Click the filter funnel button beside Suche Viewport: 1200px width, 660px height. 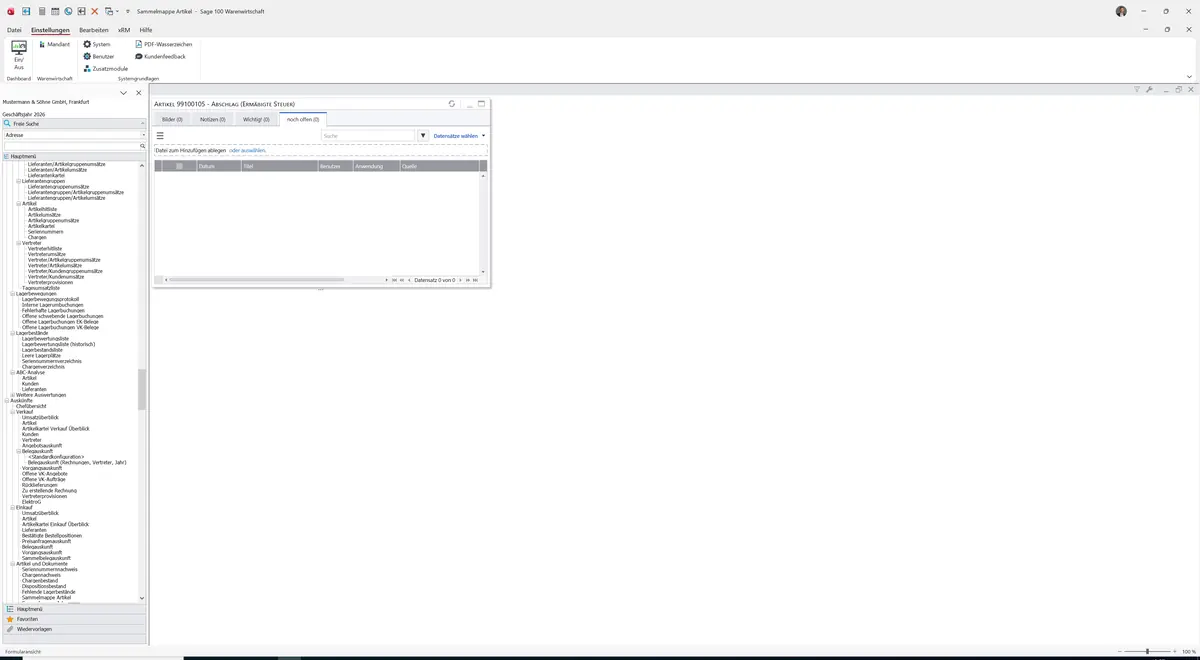point(423,135)
